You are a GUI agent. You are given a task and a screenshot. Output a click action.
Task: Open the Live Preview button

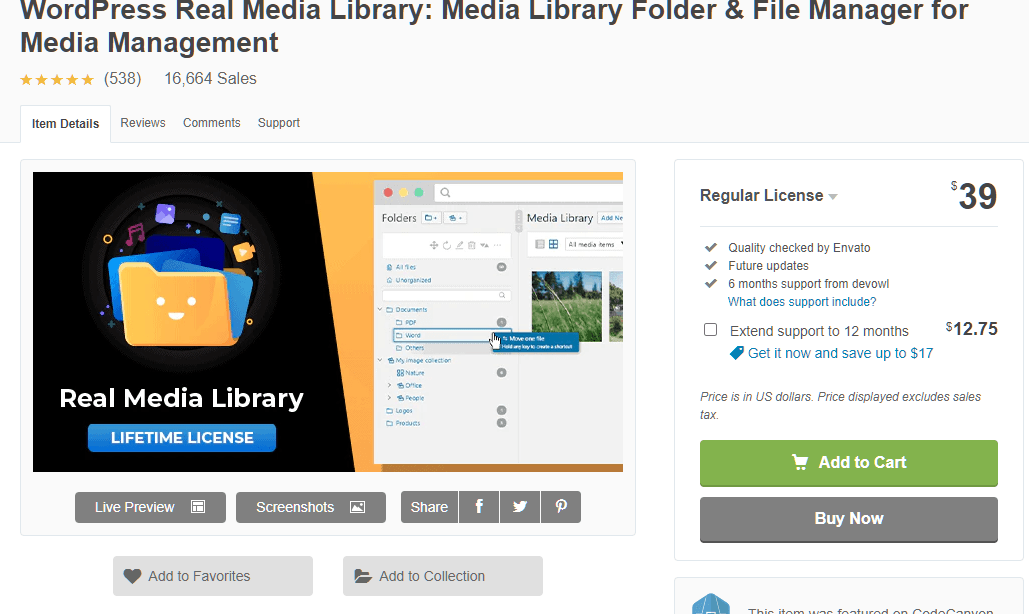tap(150, 507)
